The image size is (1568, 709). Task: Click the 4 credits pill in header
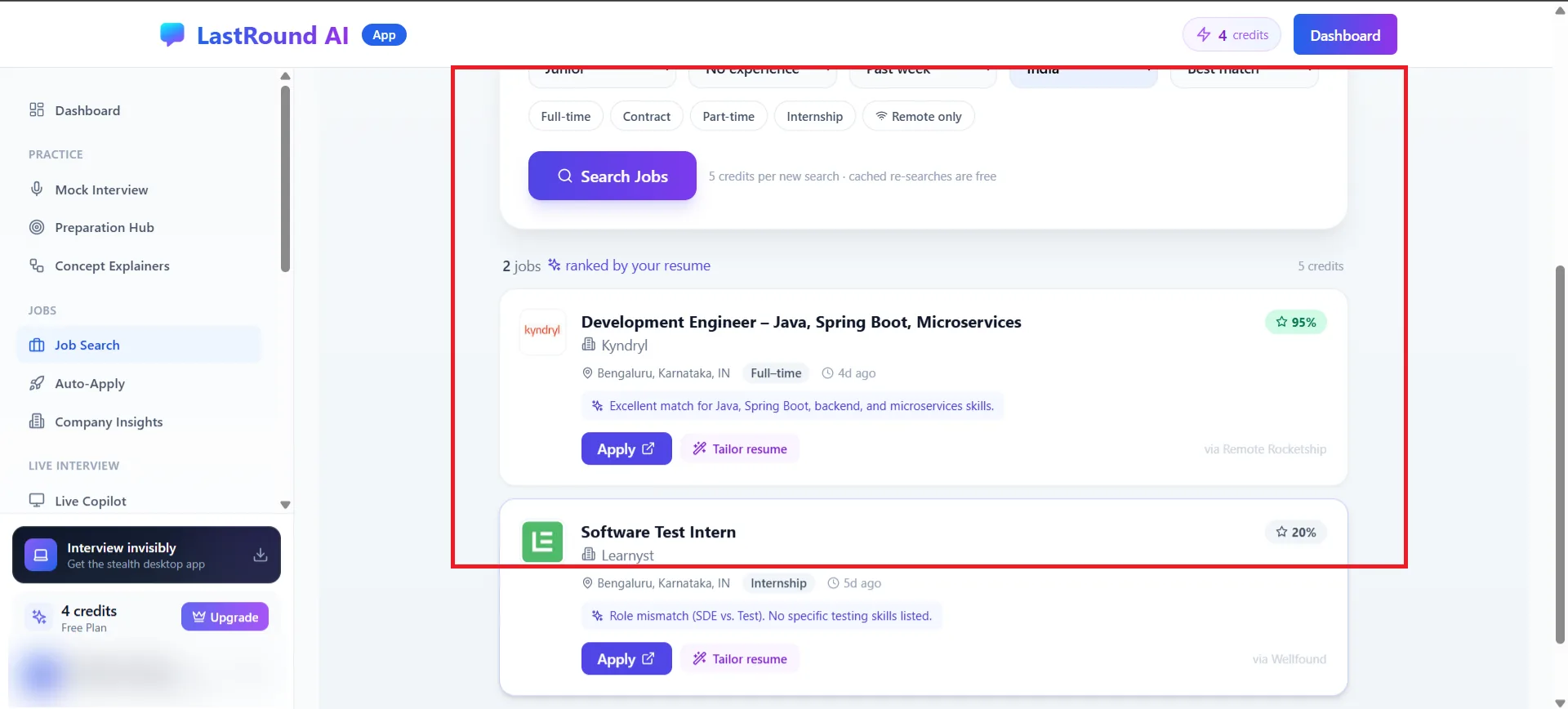[x=1232, y=34]
